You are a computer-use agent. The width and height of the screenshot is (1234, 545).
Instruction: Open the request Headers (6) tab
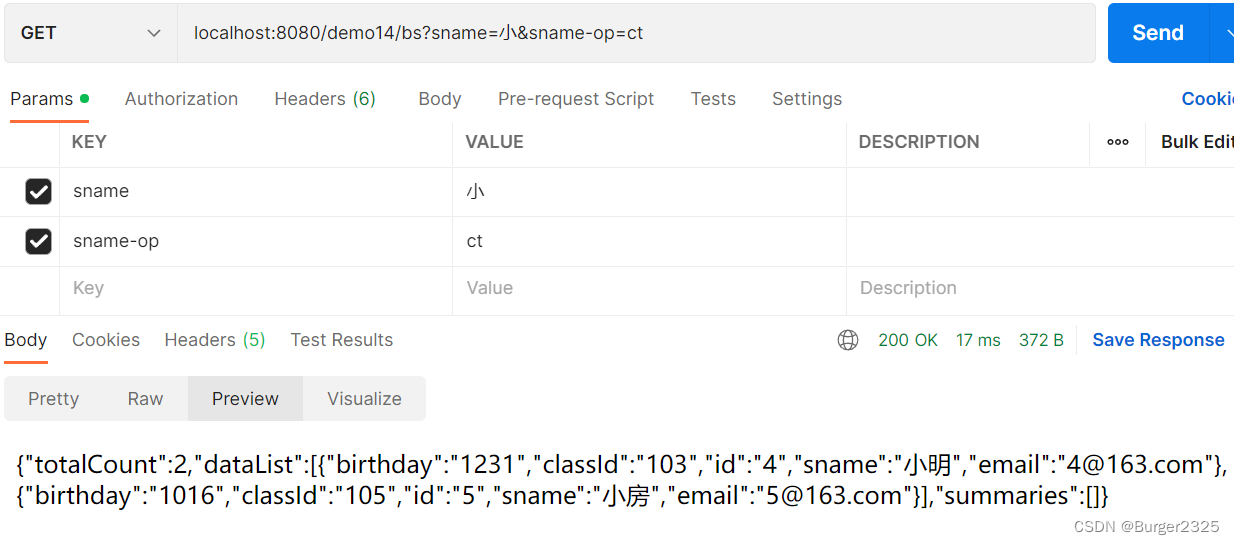(x=325, y=99)
